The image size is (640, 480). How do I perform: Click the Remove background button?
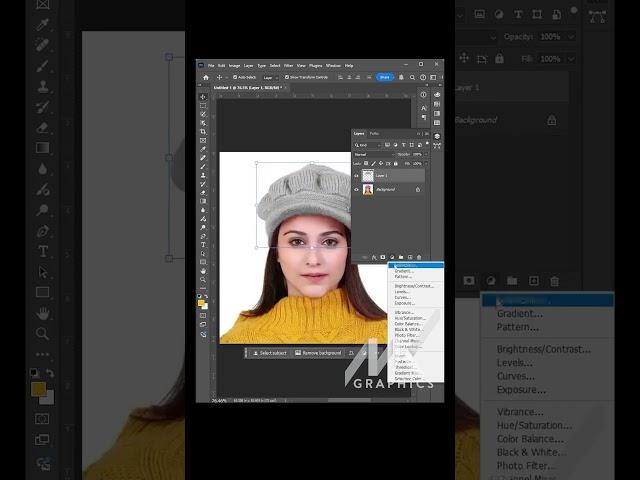[318, 353]
